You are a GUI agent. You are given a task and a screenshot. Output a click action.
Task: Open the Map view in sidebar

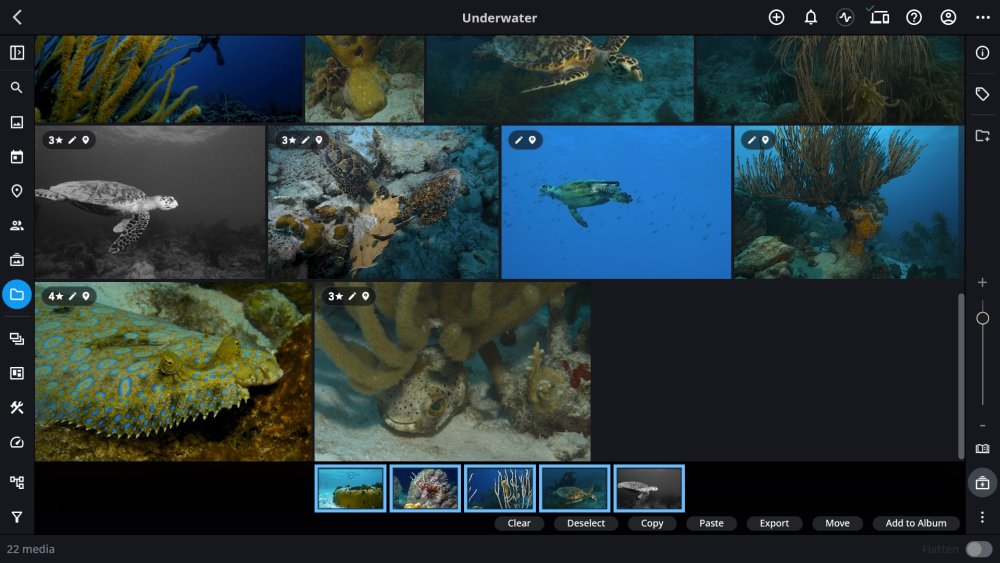[17, 191]
